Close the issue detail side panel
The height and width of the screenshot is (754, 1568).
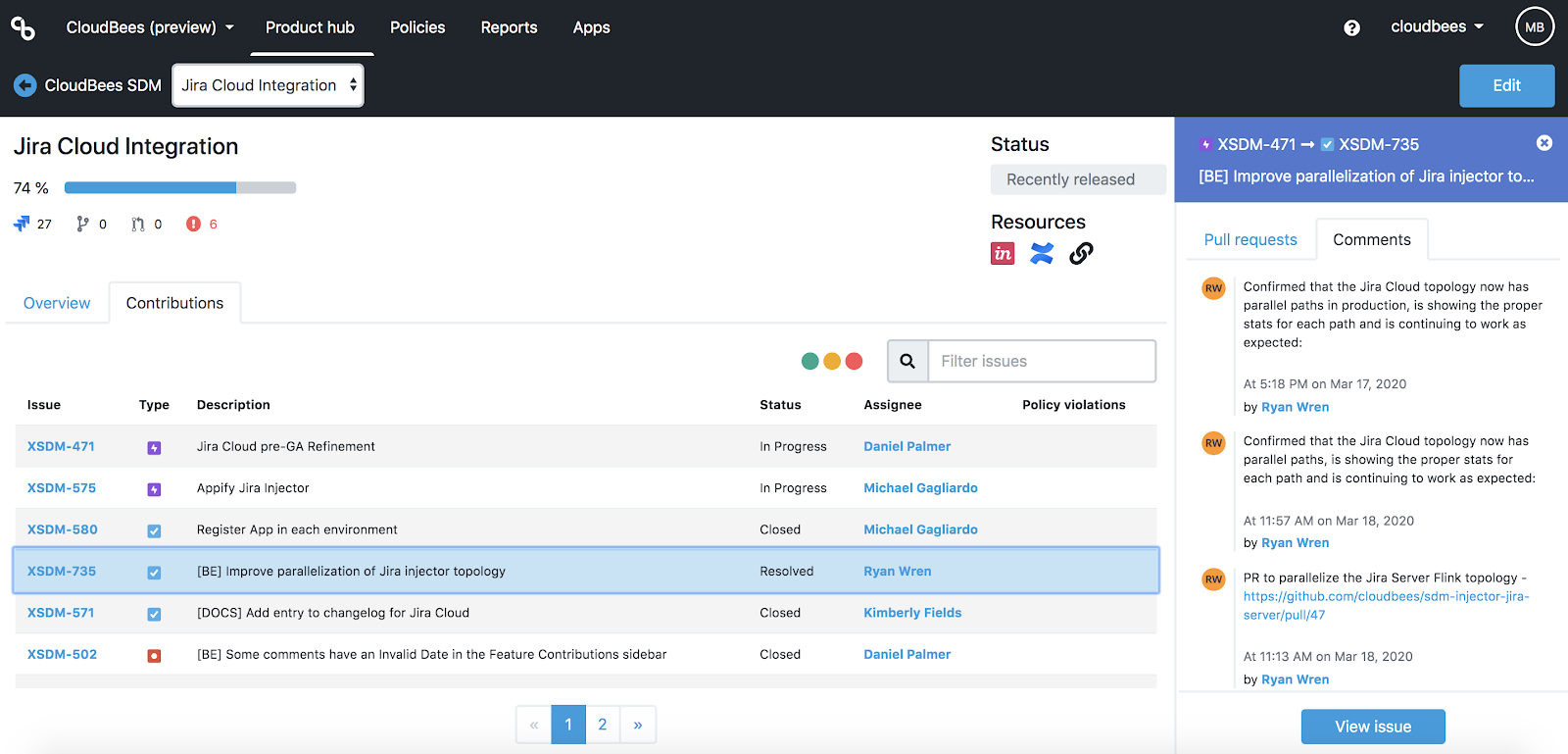point(1544,143)
